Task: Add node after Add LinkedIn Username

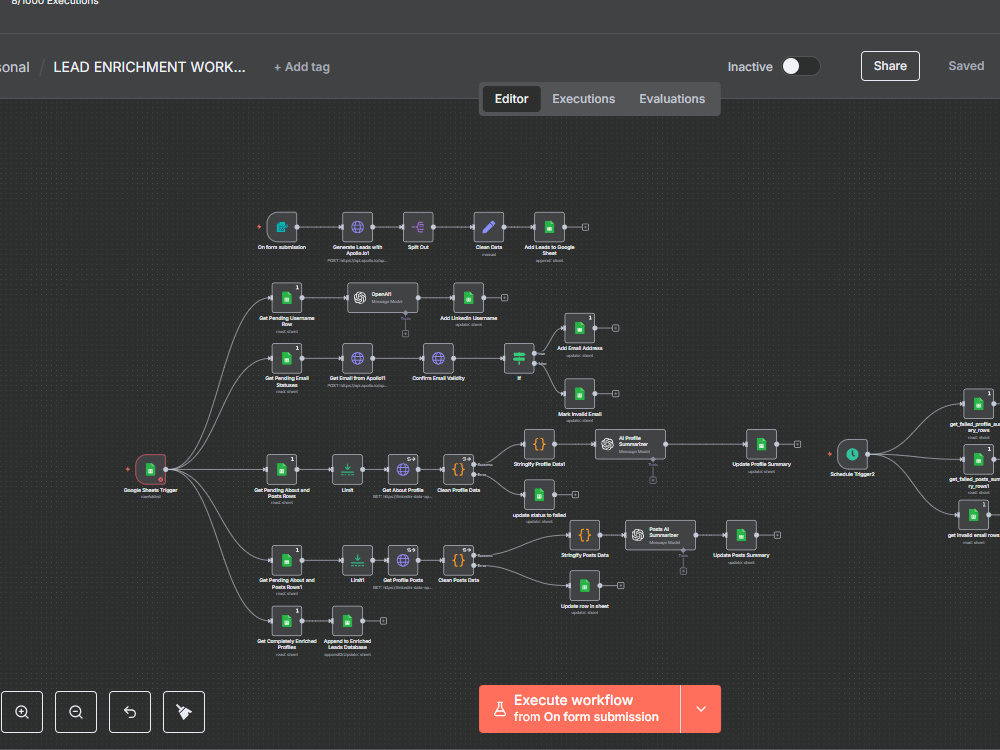Action: [504, 298]
